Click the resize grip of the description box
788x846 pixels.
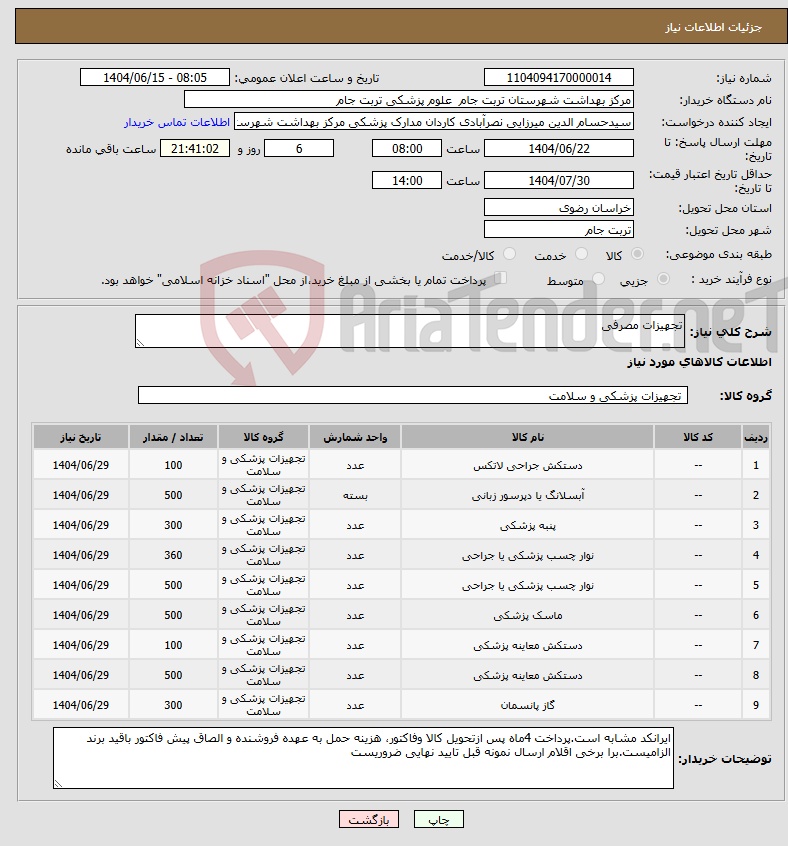point(140,343)
